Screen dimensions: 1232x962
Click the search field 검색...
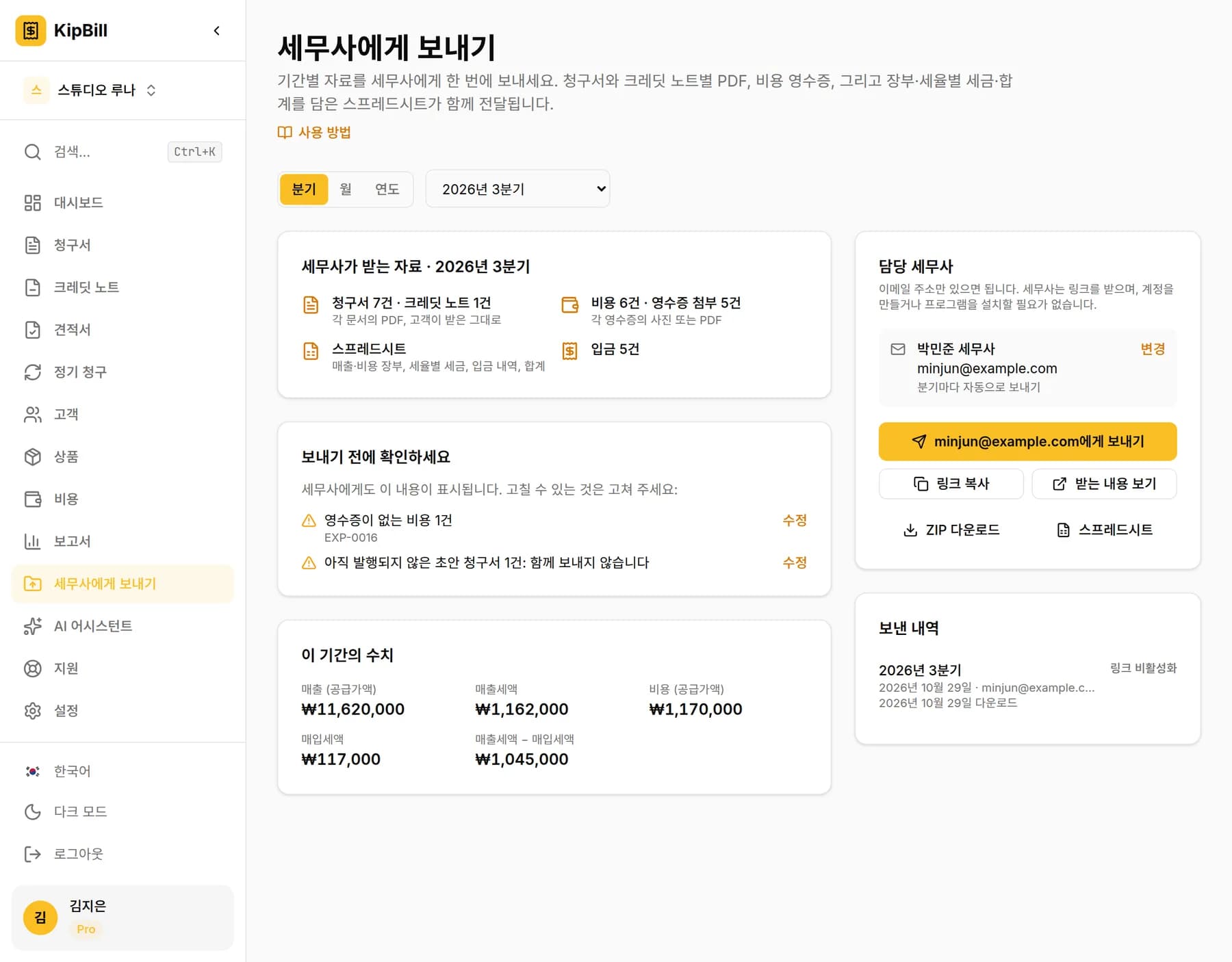[x=123, y=152]
